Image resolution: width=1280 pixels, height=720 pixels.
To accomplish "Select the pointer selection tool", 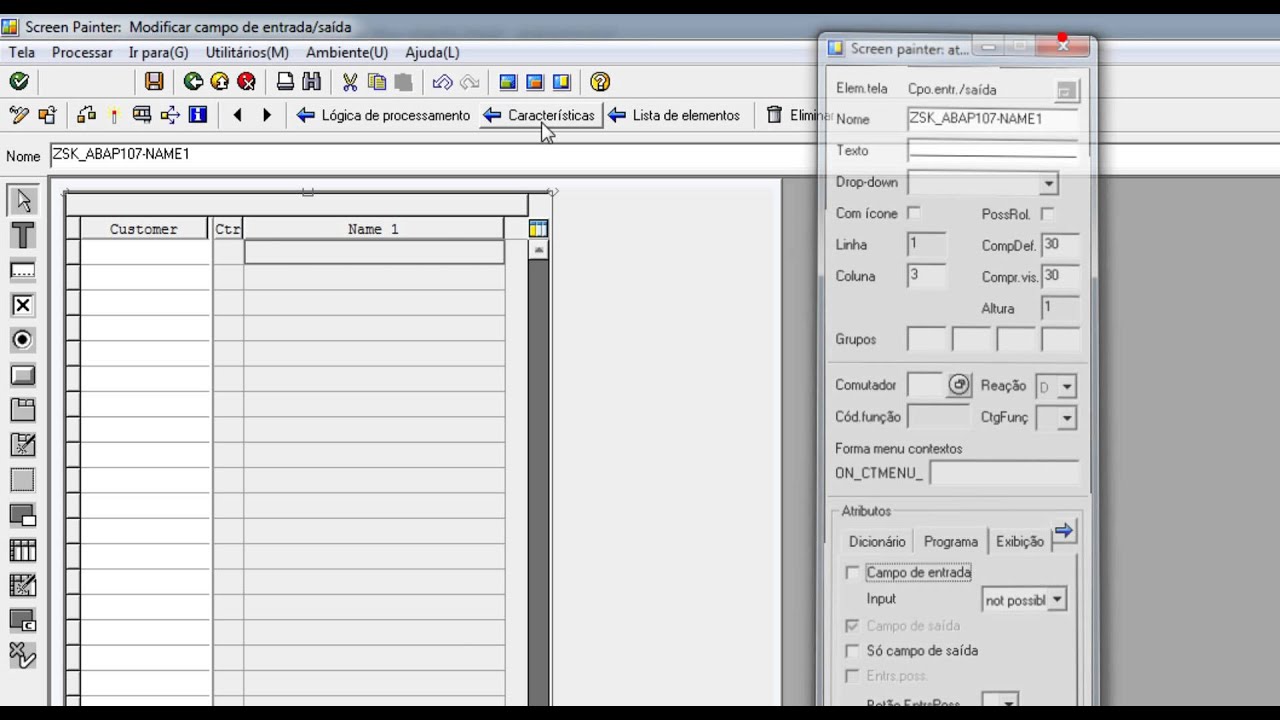I will [x=23, y=201].
